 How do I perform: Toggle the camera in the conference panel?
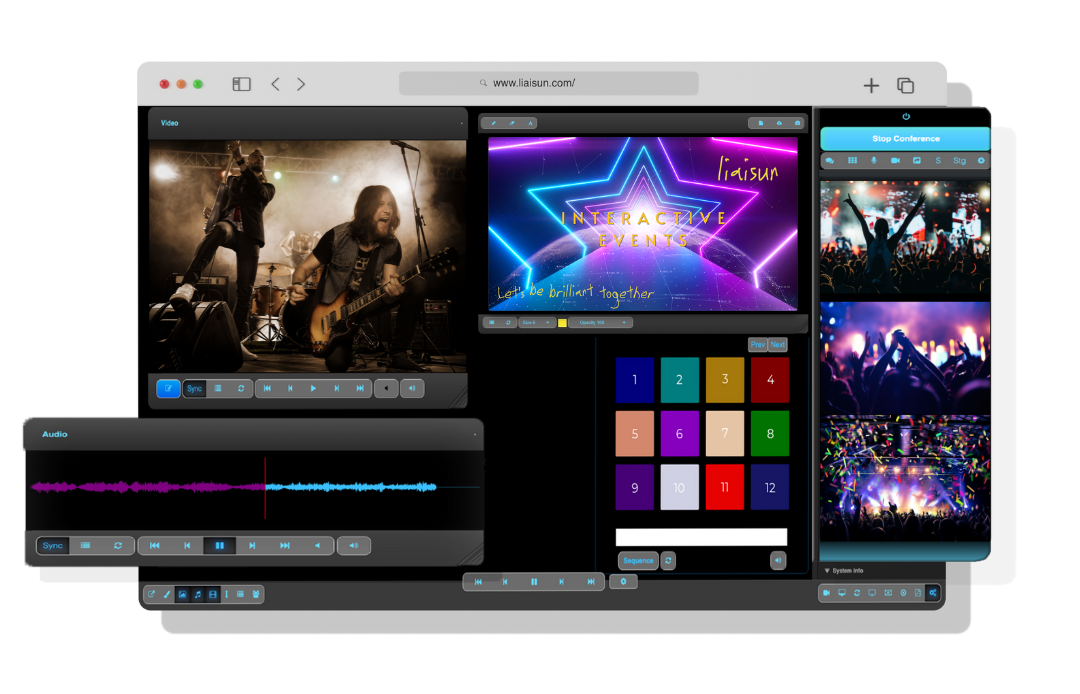(895, 160)
